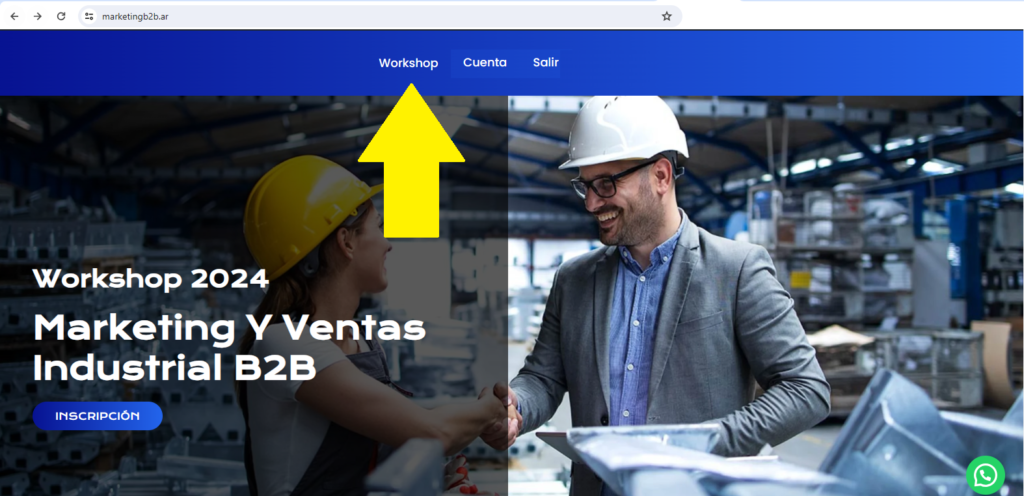Screen dimensions: 1024x496
Task: Click the Workshop 2024 heading
Action: [150, 279]
